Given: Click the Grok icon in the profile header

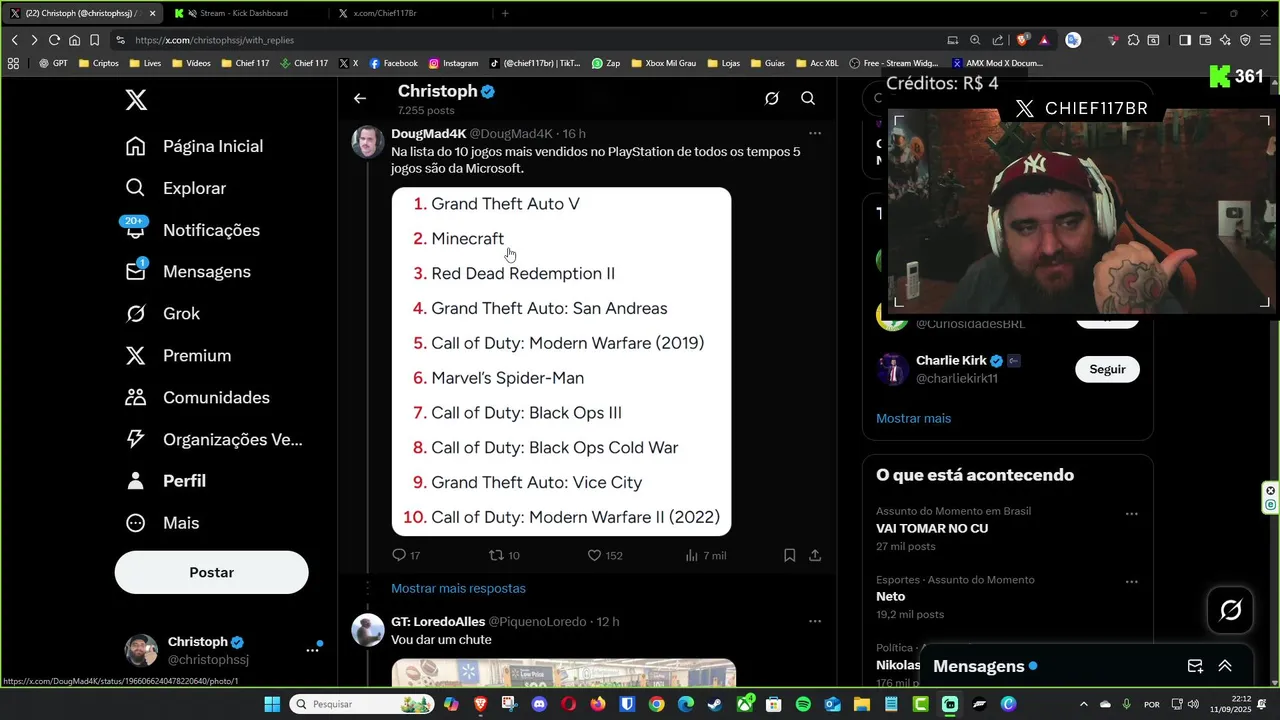Looking at the screenshot, I should pos(772,98).
